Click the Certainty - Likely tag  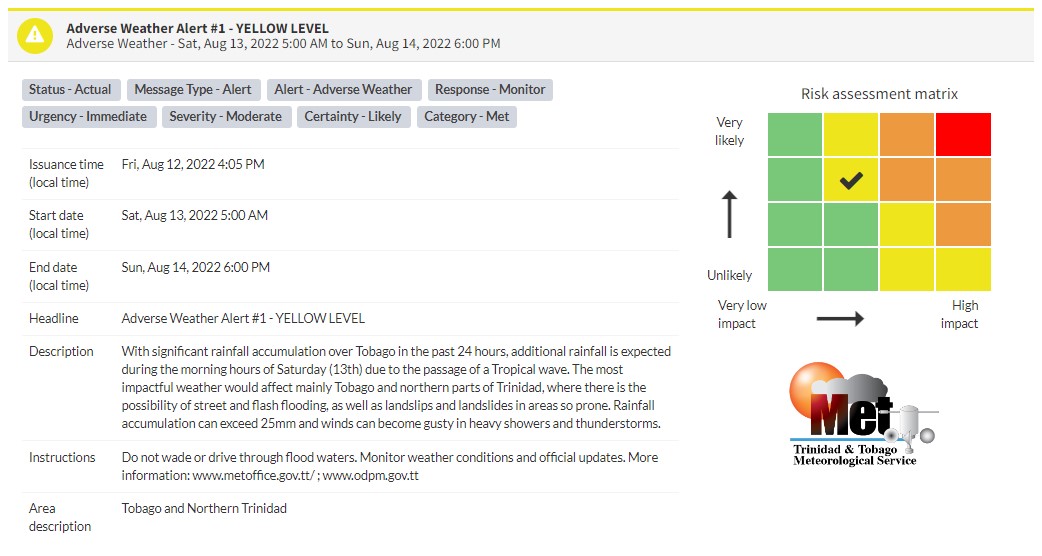point(353,117)
